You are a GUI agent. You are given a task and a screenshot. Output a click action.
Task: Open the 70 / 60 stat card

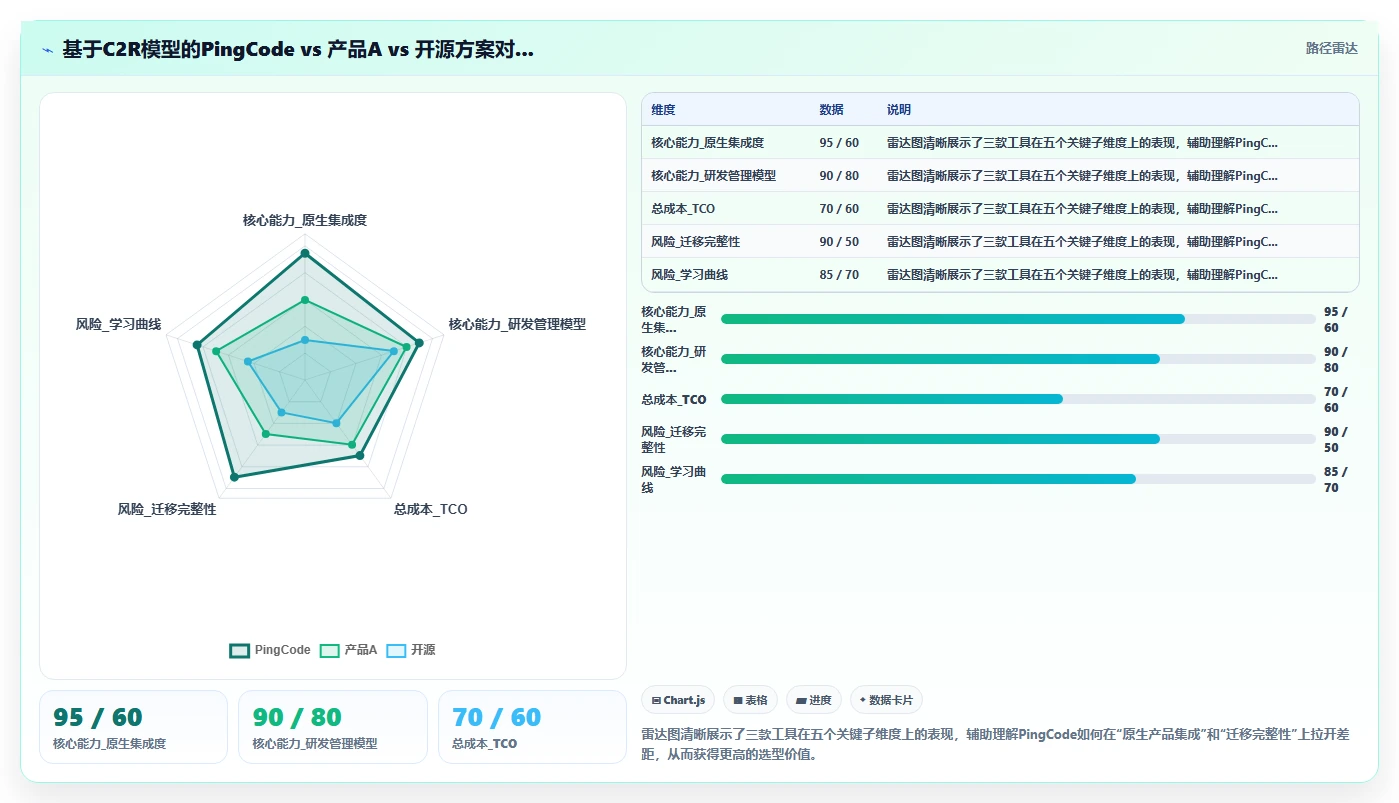click(532, 727)
